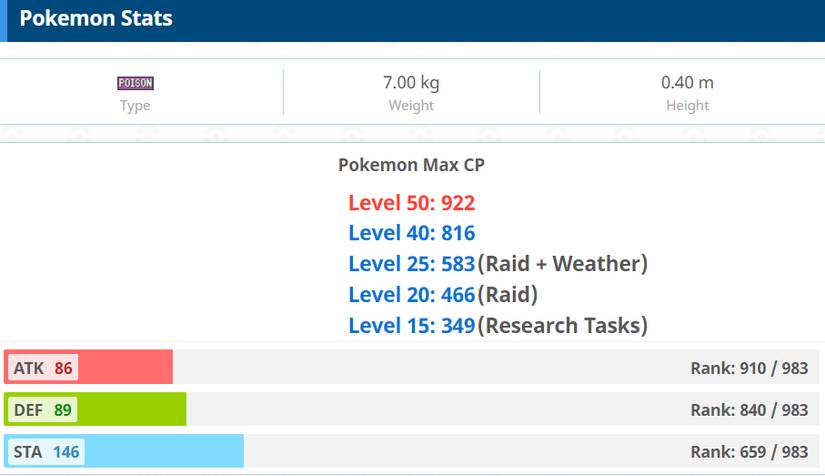Click the 0.40 m height value
Screen dimensions: 825x476
[x=687, y=83]
